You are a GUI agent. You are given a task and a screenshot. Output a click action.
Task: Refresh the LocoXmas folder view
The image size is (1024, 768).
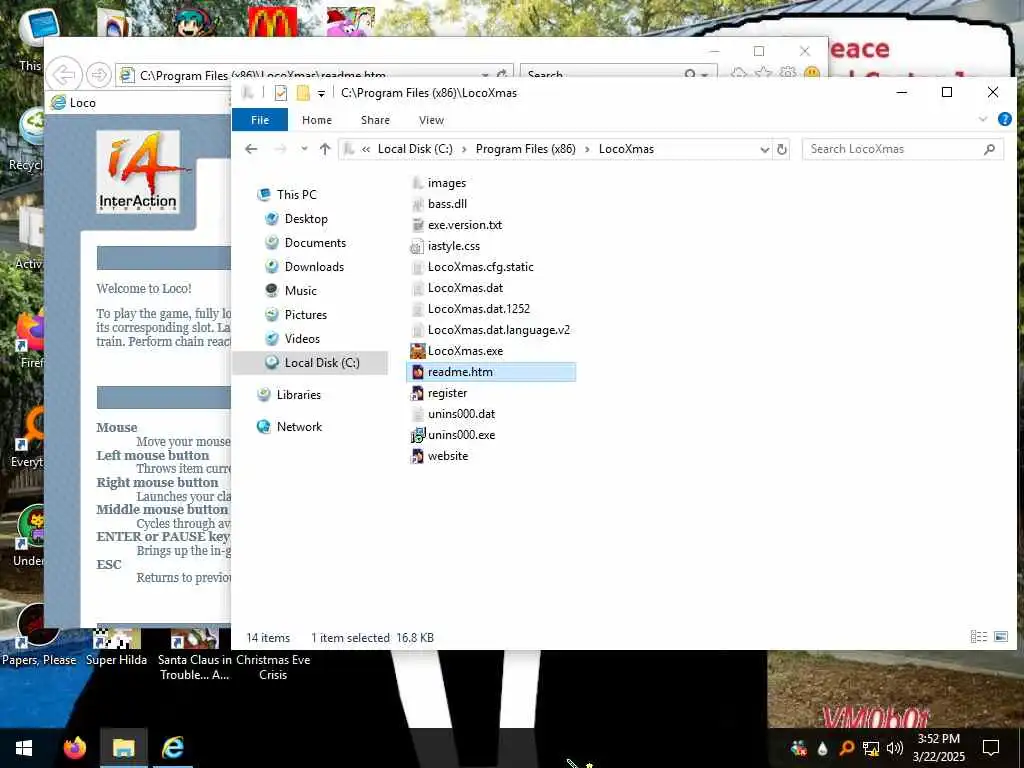(x=782, y=150)
